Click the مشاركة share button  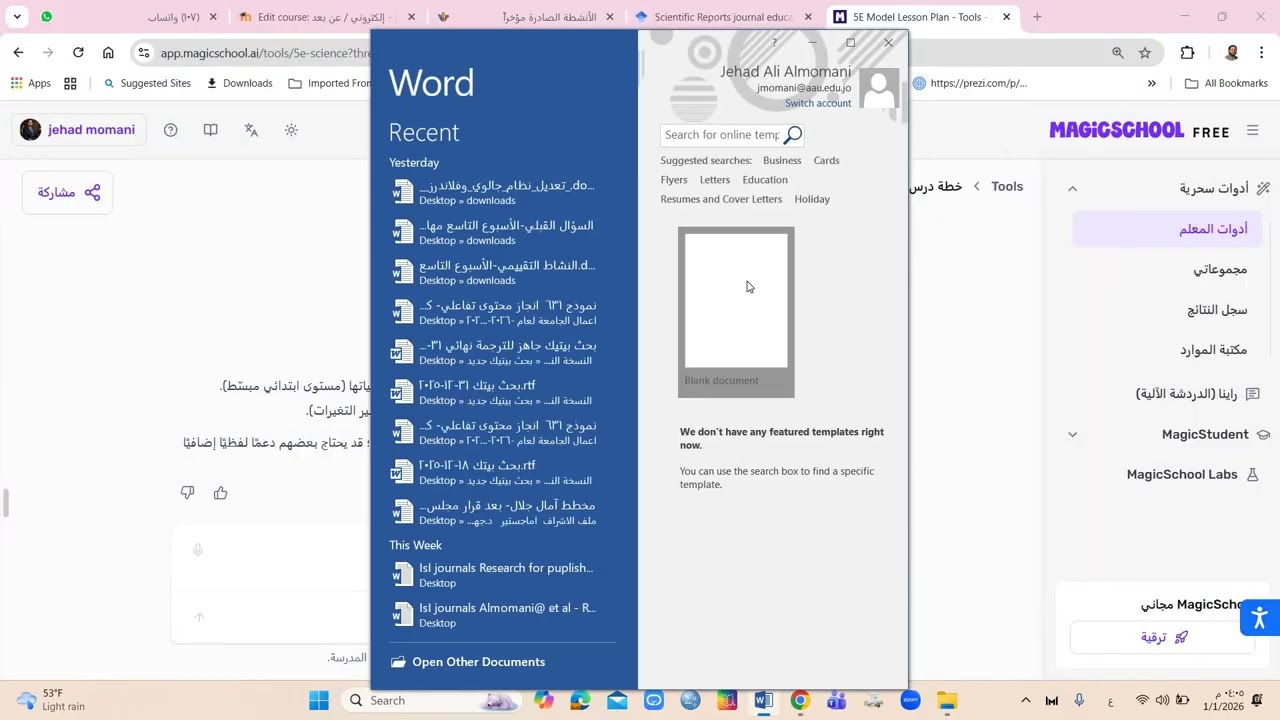pyautogui.click(x=68, y=192)
